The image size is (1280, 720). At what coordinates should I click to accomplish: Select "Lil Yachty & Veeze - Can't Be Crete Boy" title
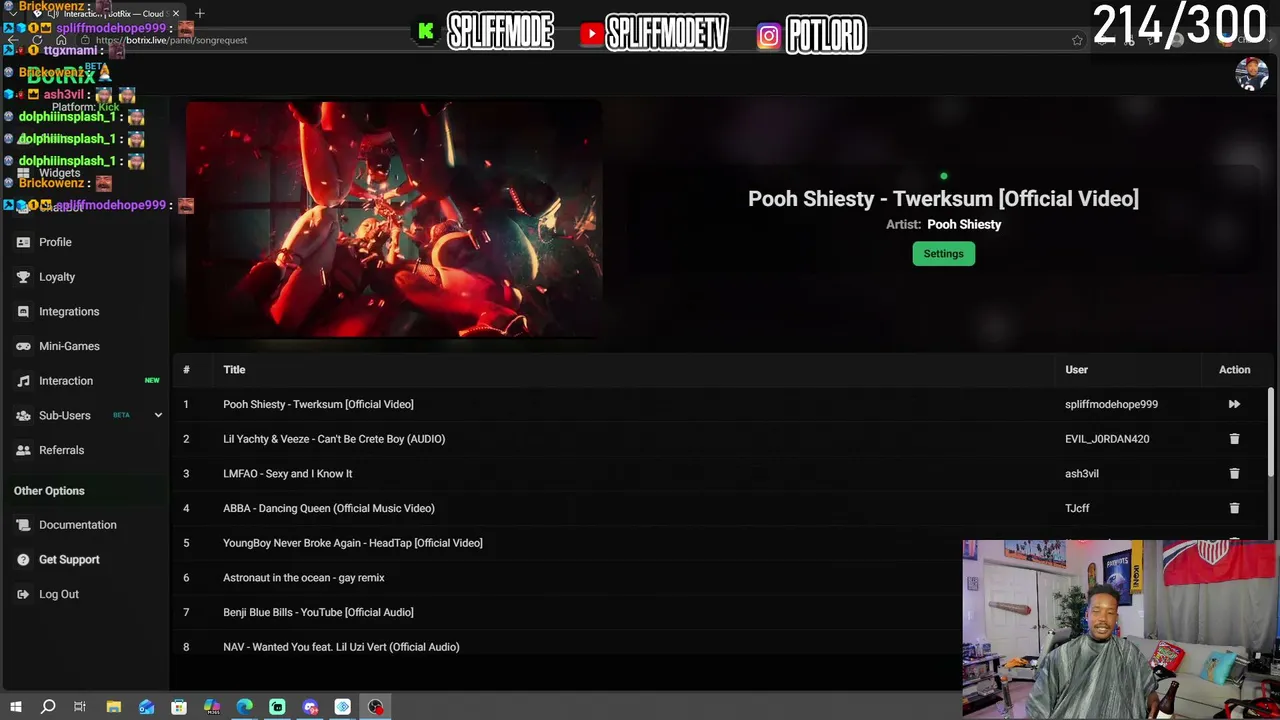[x=334, y=439]
